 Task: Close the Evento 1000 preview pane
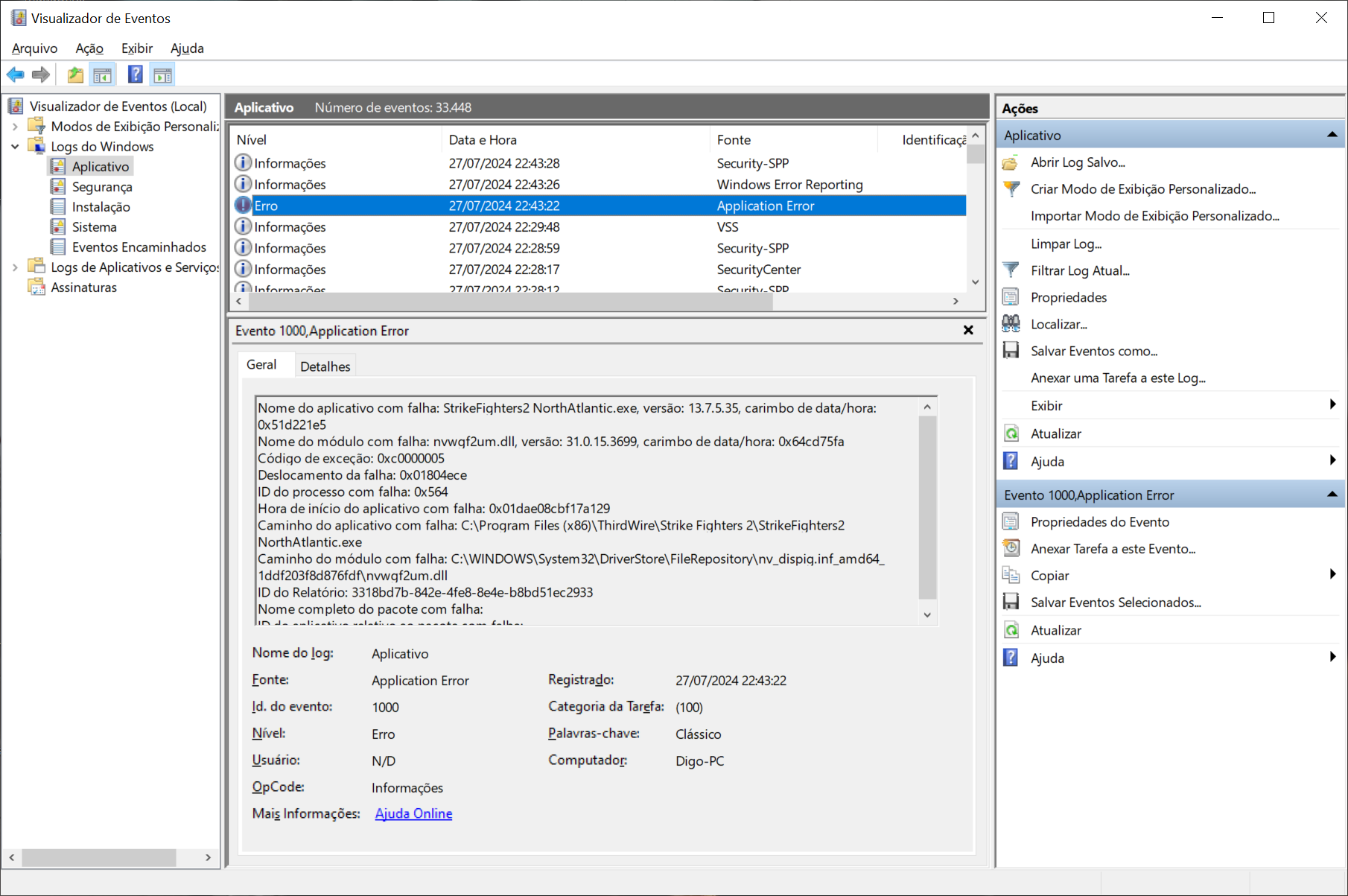click(968, 330)
